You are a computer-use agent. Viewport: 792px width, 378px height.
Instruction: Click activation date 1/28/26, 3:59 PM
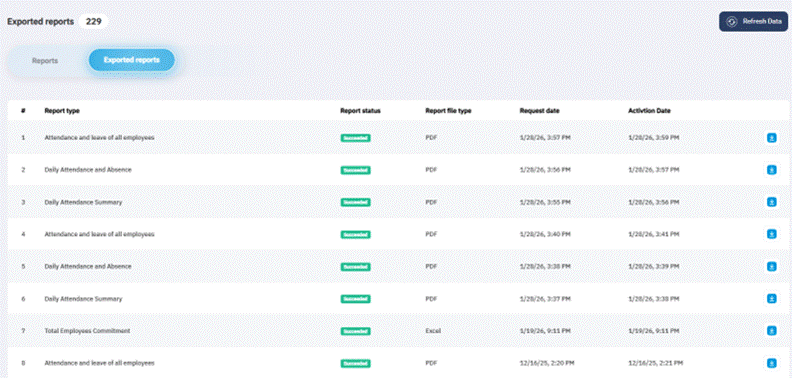pyautogui.click(x=654, y=137)
